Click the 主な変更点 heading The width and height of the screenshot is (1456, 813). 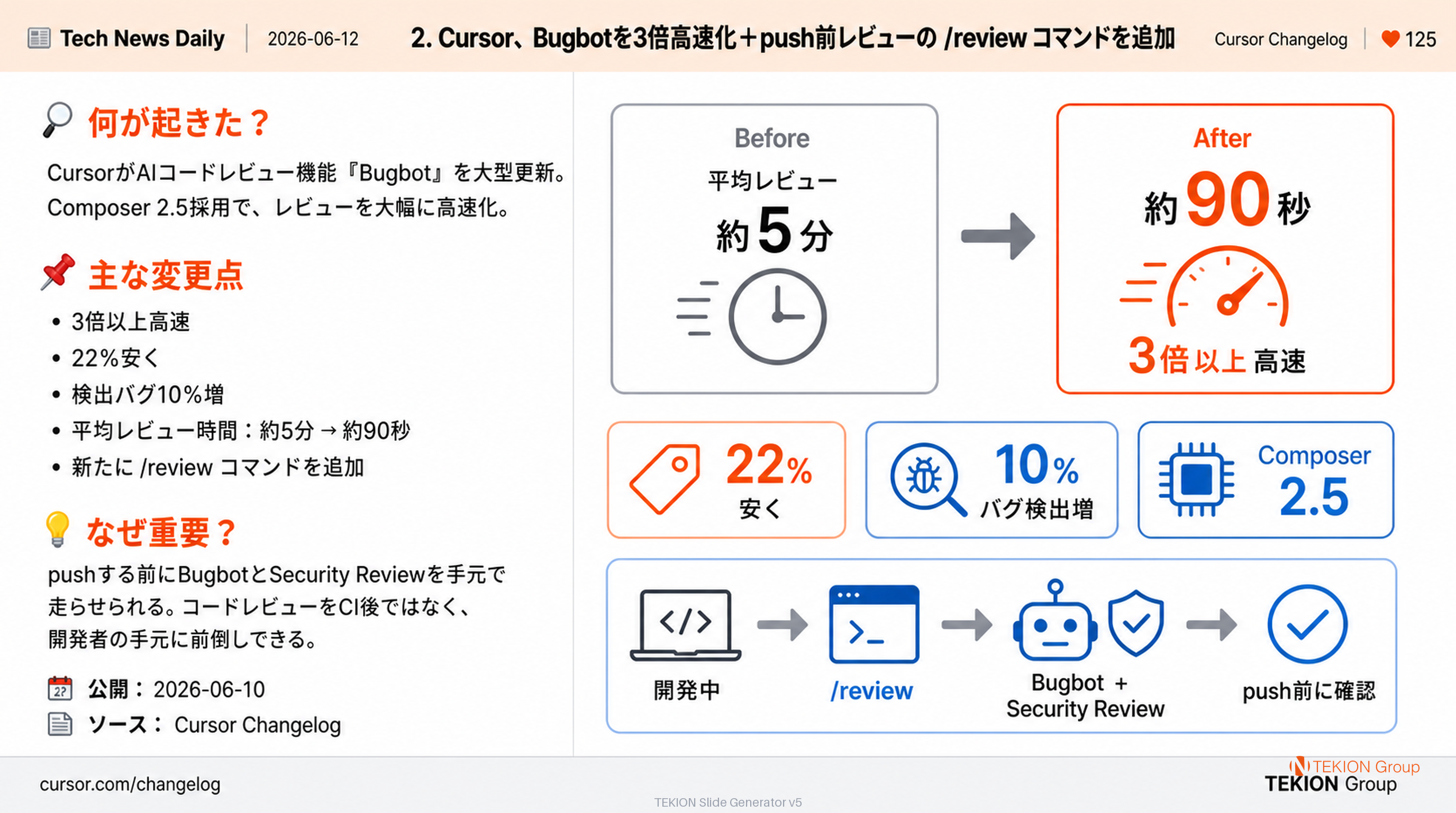pos(166,276)
